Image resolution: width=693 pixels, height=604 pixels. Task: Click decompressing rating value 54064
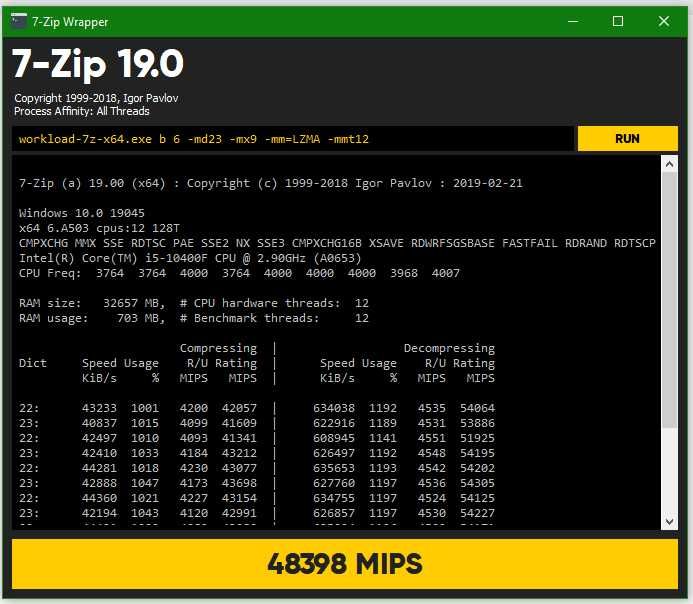pos(477,408)
